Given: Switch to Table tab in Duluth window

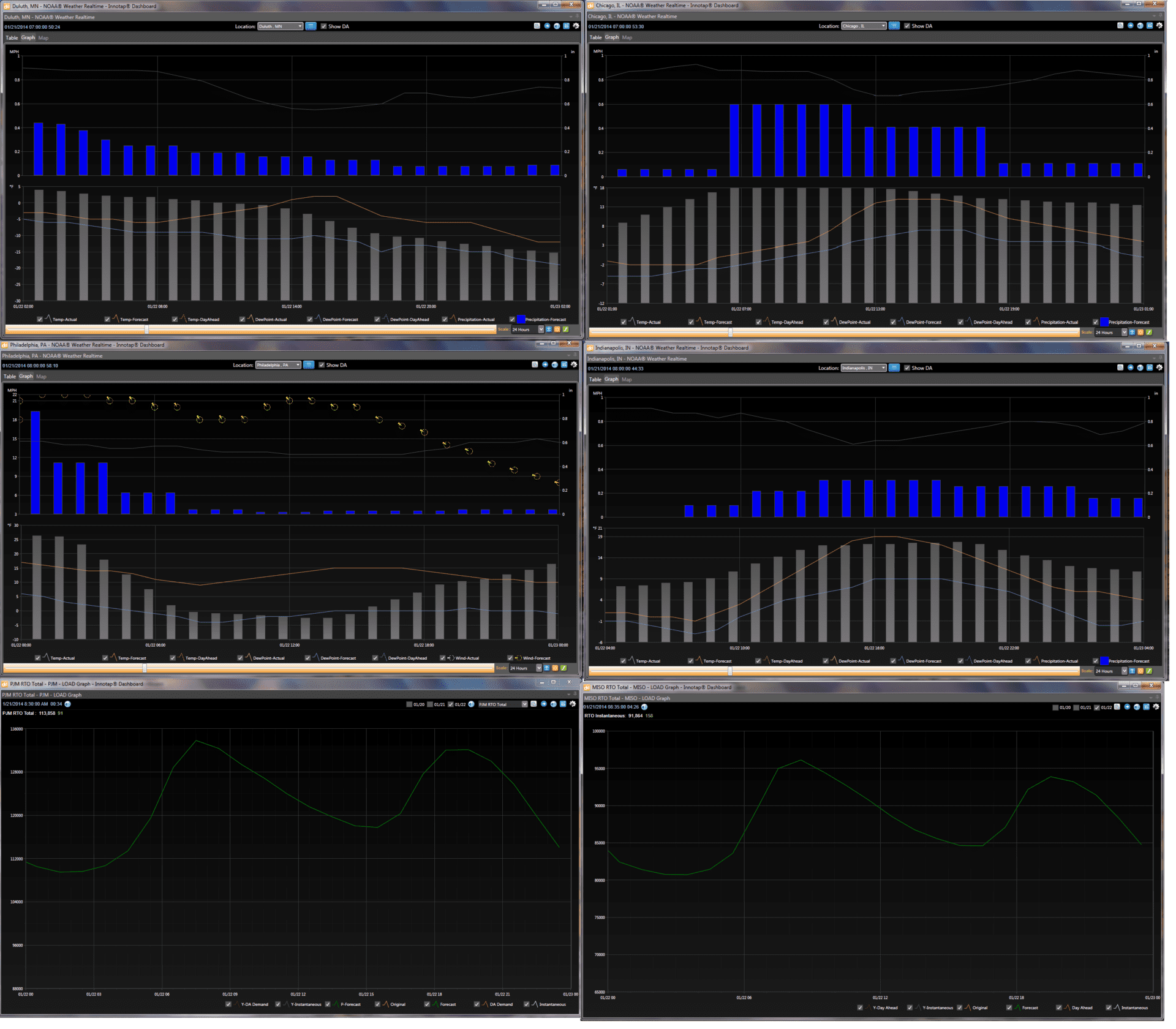Looking at the screenshot, I should tap(12, 38).
